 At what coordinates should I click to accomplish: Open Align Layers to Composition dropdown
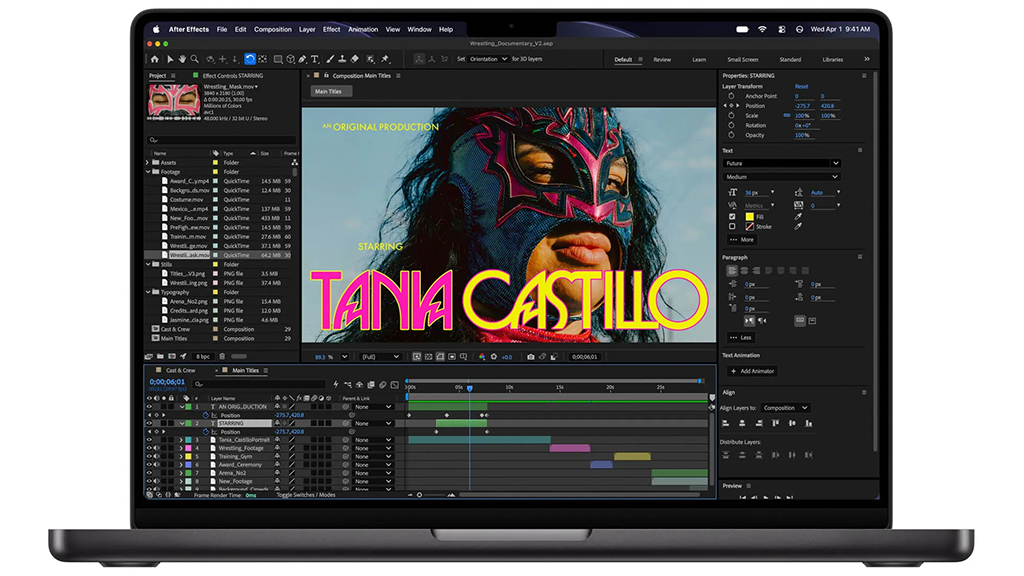point(786,408)
